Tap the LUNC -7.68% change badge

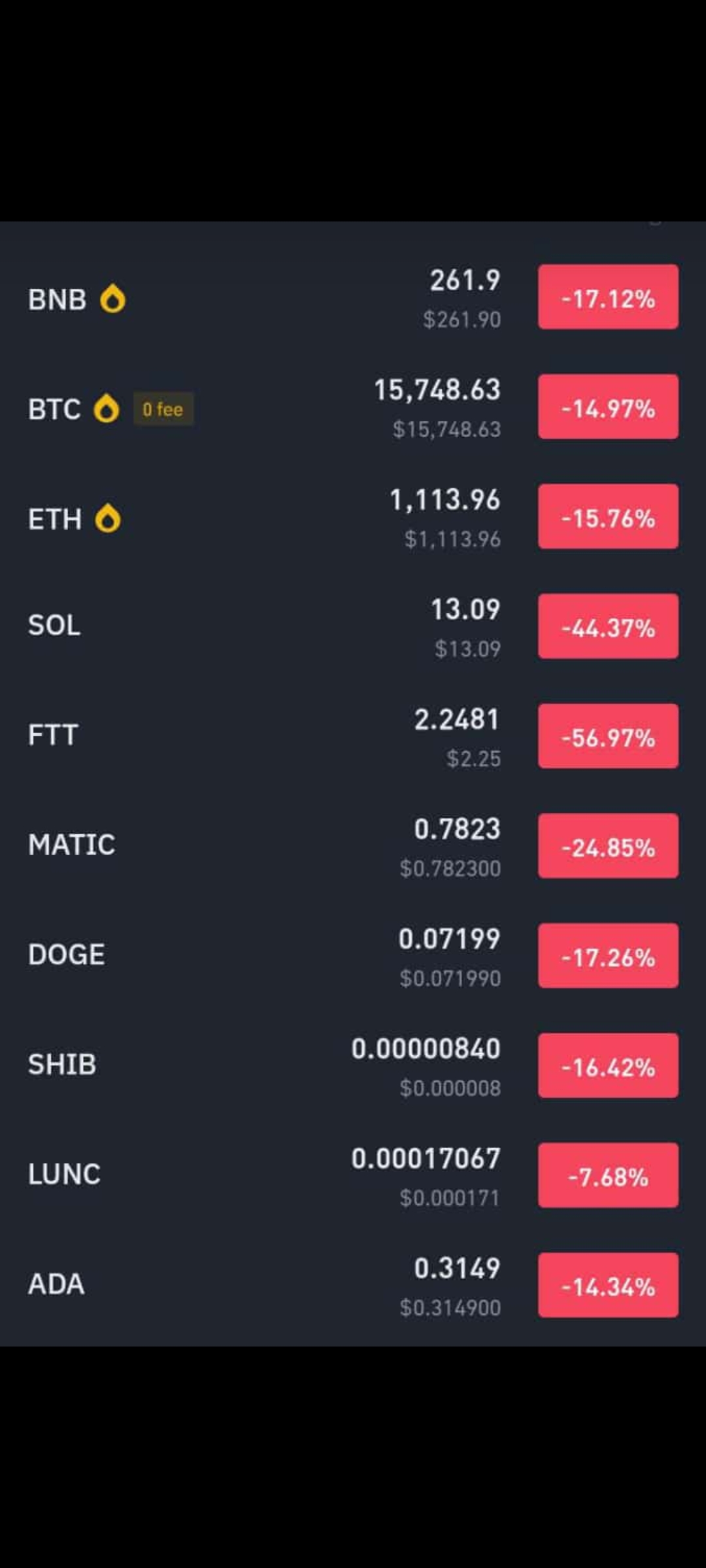click(608, 1175)
